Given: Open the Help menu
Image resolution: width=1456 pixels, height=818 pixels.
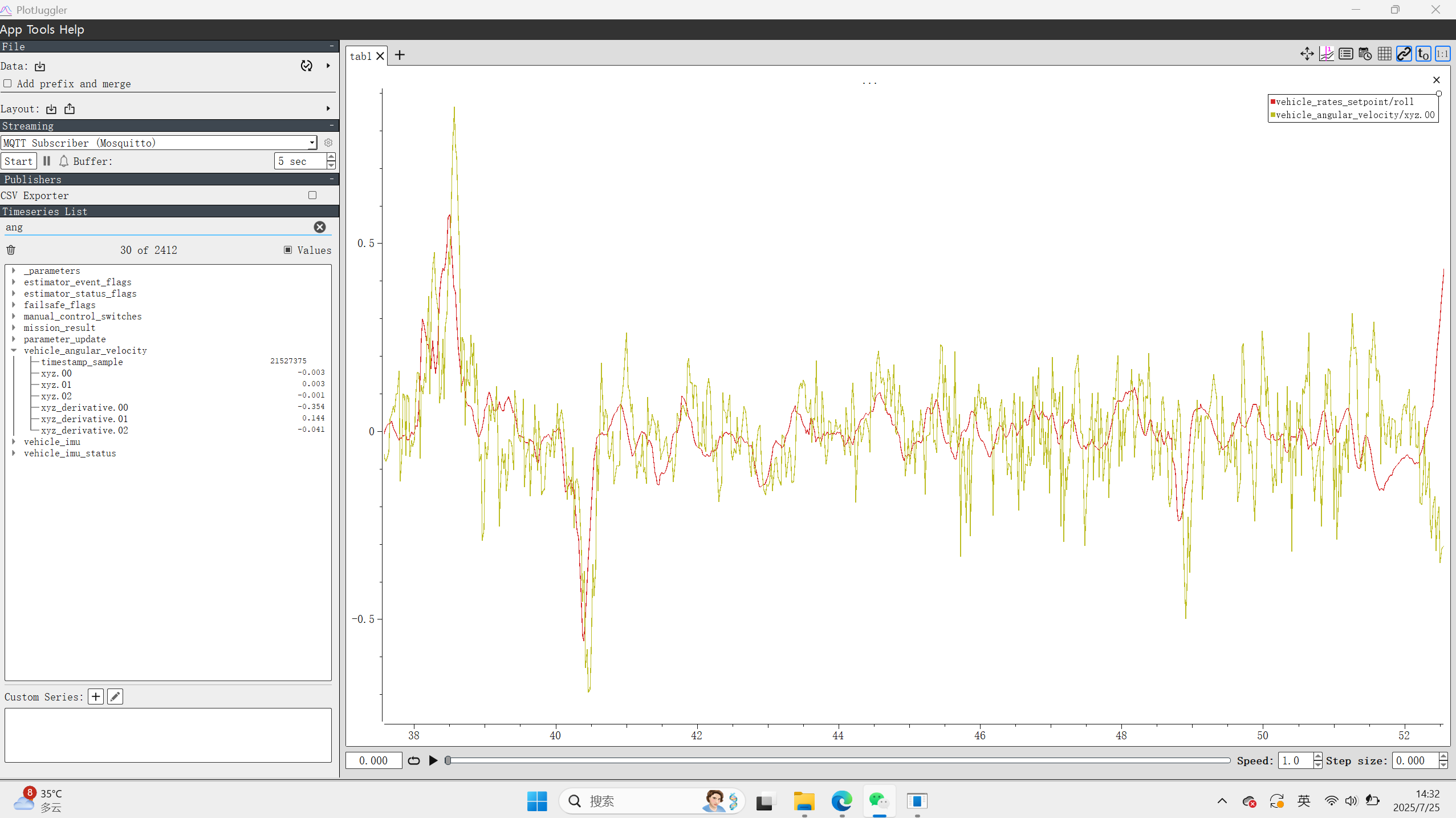Looking at the screenshot, I should click(72, 30).
